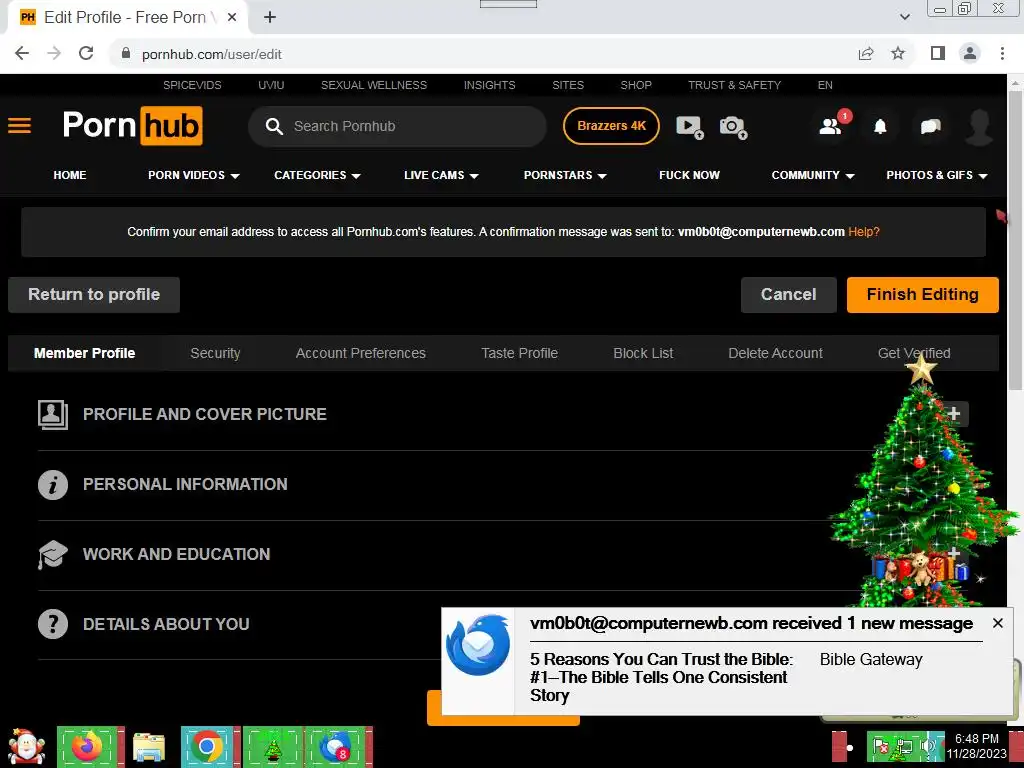1024x768 pixels.
Task: Go back with browser back arrow
Action: (x=22, y=54)
